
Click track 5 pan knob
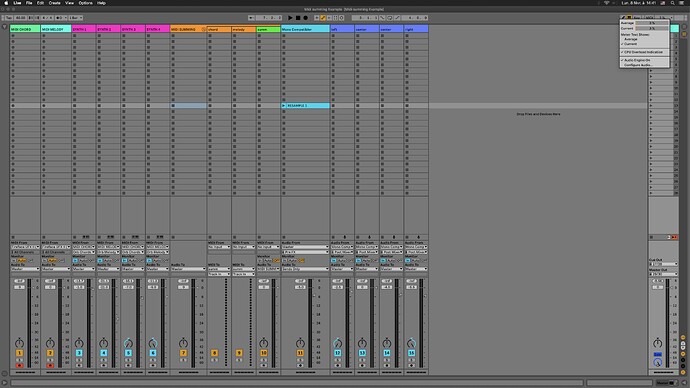(x=128, y=343)
